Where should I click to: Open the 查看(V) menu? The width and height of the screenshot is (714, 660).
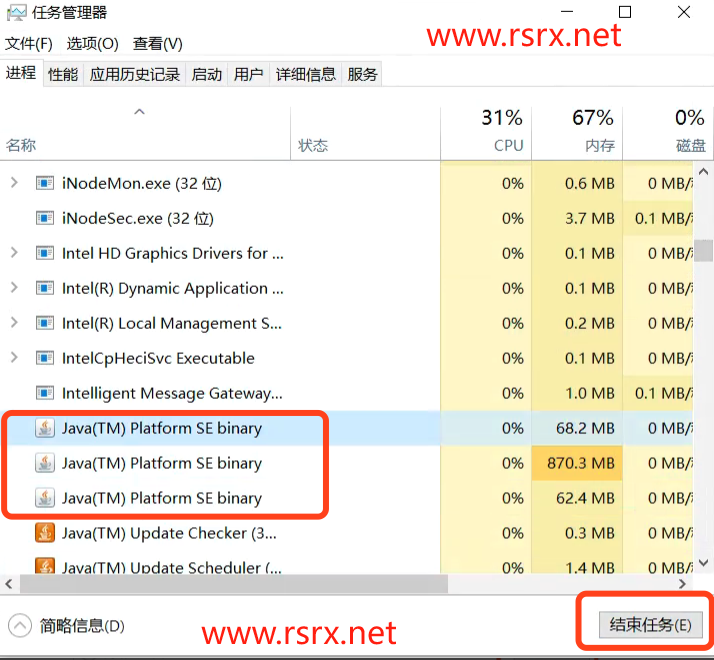tap(158, 44)
